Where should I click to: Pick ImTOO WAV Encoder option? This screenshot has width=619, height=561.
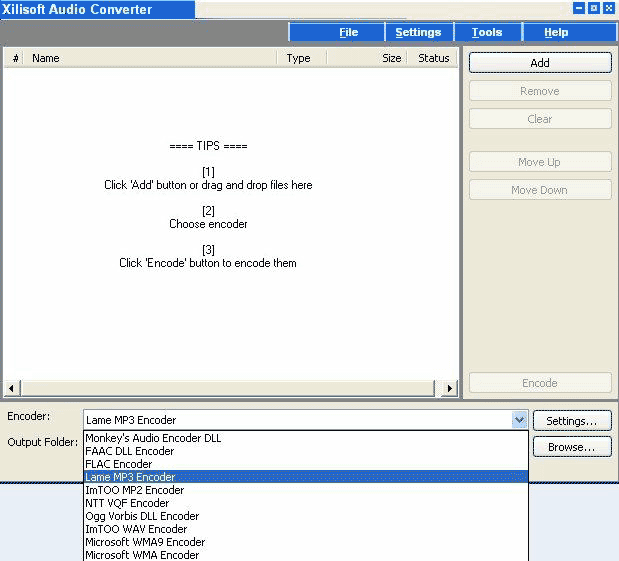[x=136, y=529]
